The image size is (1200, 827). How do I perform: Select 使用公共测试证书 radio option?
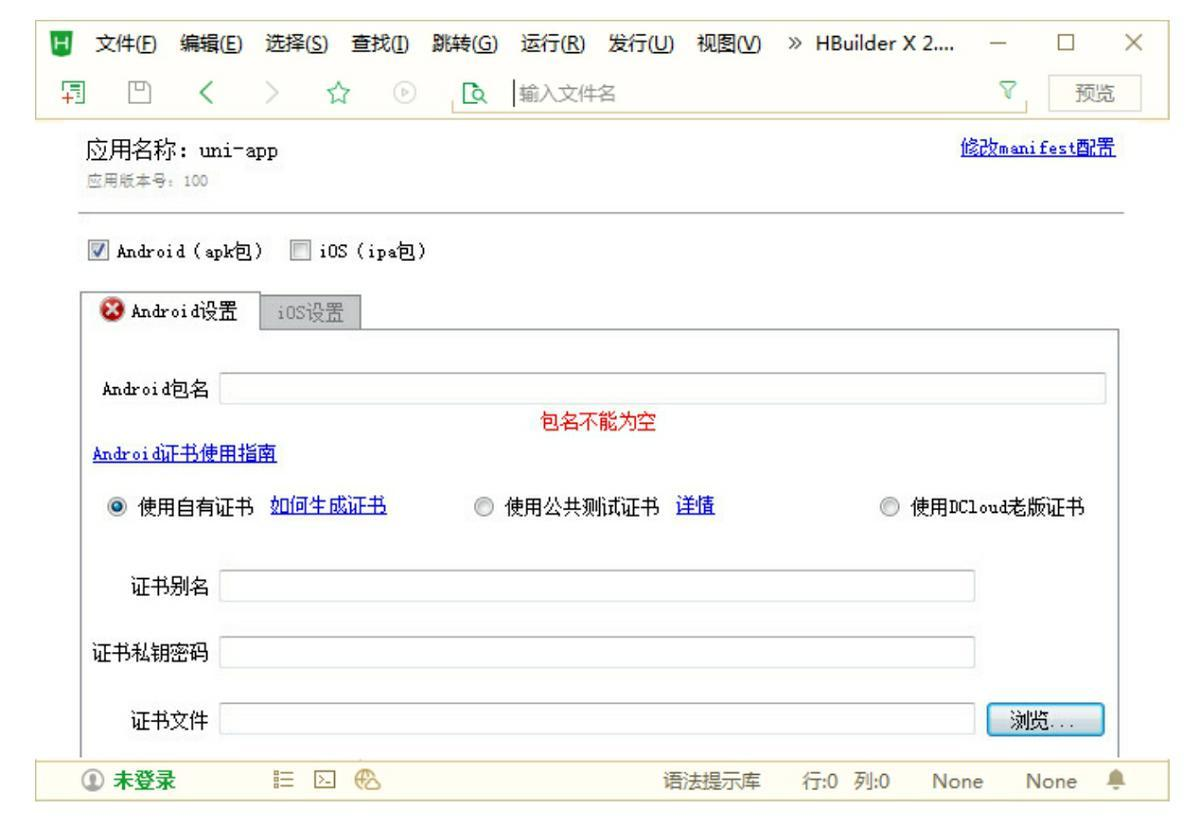(x=483, y=507)
